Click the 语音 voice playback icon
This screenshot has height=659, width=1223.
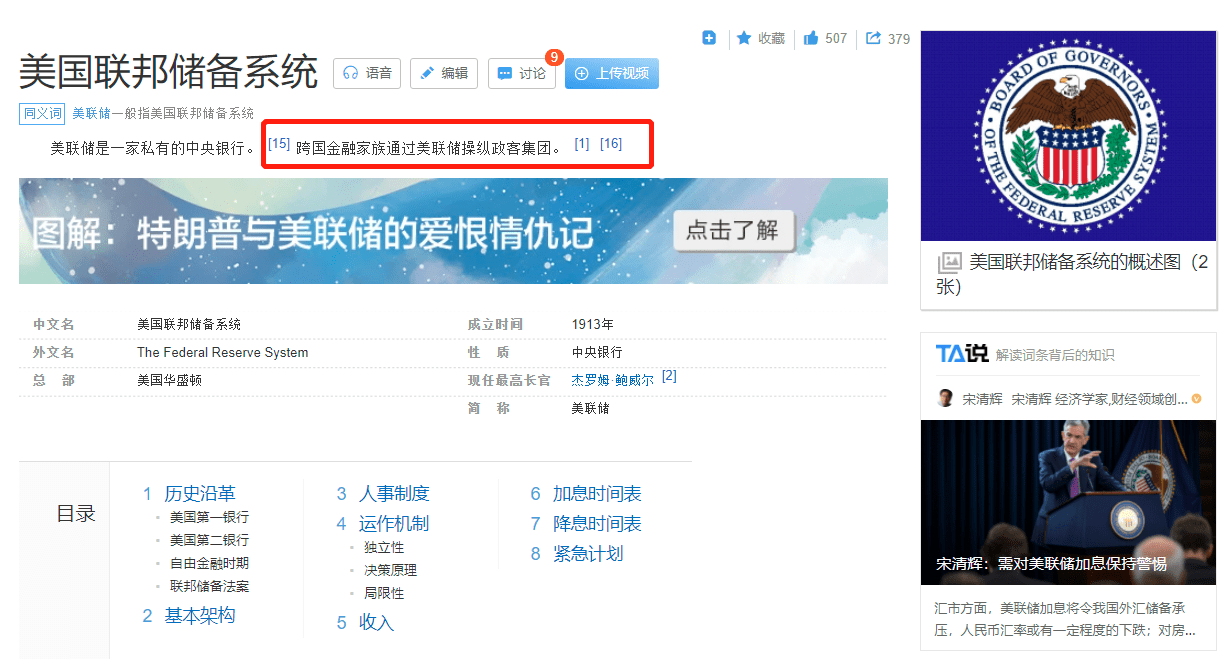[352, 73]
